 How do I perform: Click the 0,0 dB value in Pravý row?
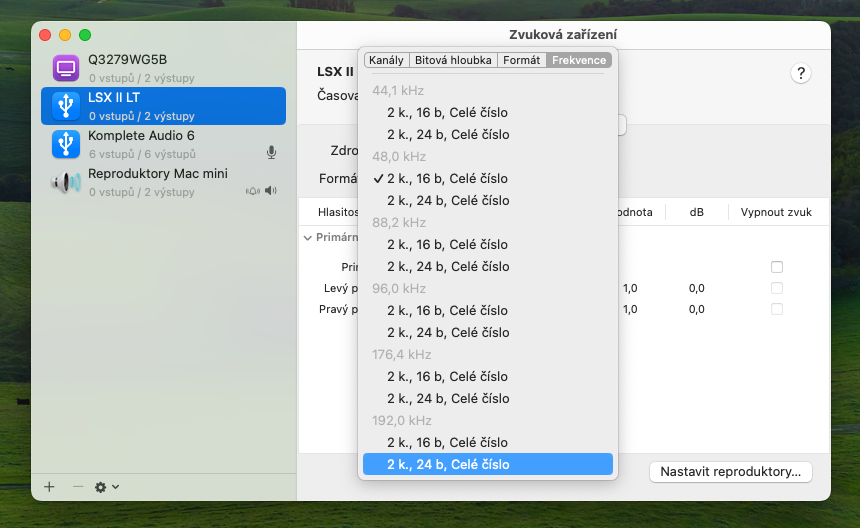(697, 309)
